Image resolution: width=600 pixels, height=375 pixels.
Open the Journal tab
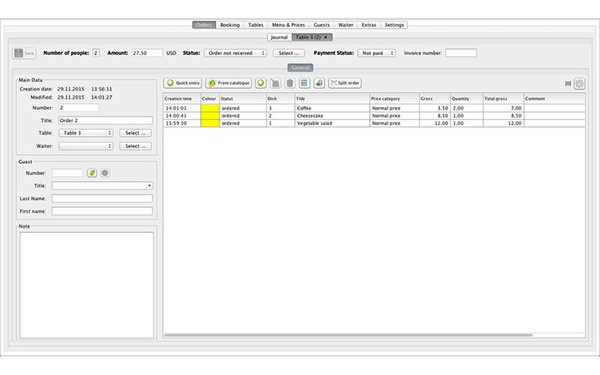279,37
